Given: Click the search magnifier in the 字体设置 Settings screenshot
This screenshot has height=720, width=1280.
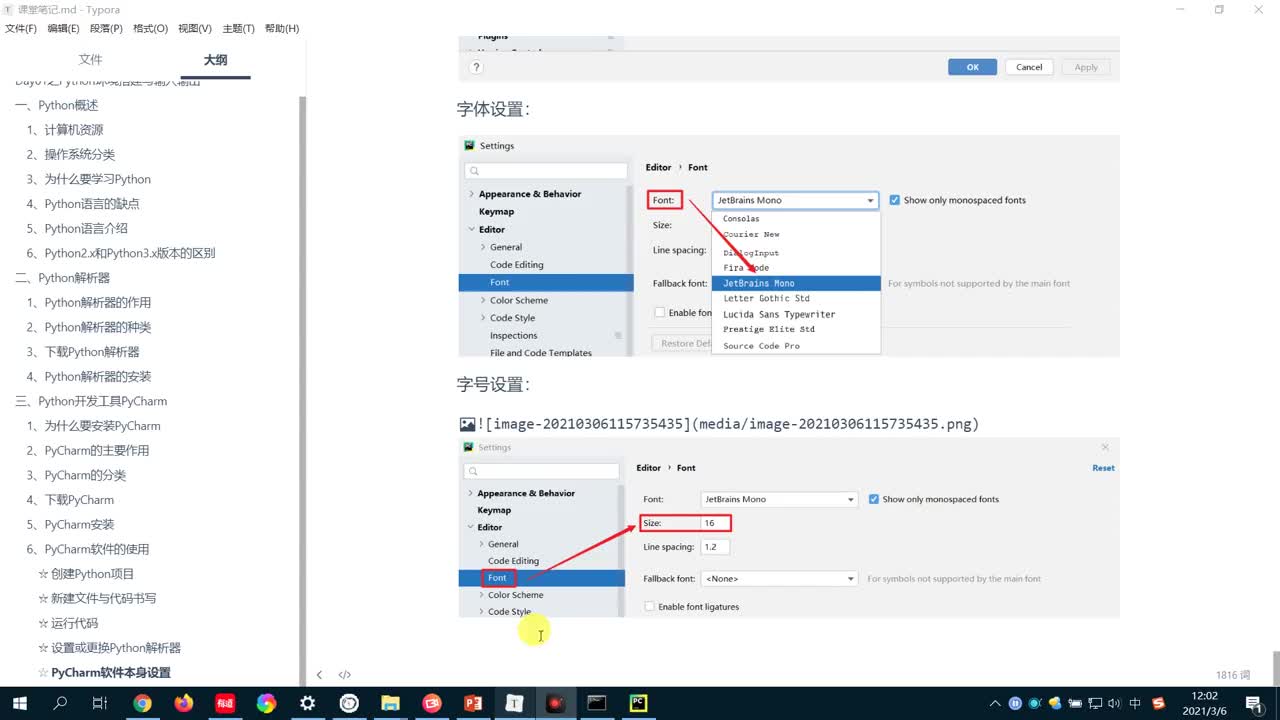Looking at the screenshot, I should [x=475, y=171].
